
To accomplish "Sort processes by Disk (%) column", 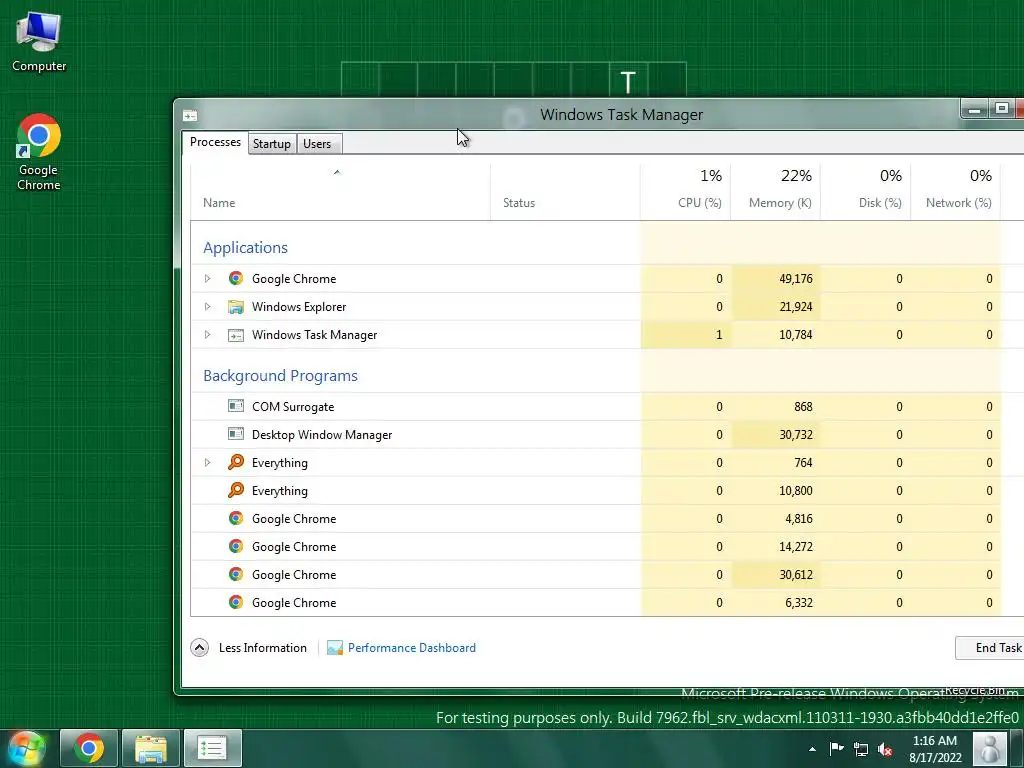I will 865,191.
